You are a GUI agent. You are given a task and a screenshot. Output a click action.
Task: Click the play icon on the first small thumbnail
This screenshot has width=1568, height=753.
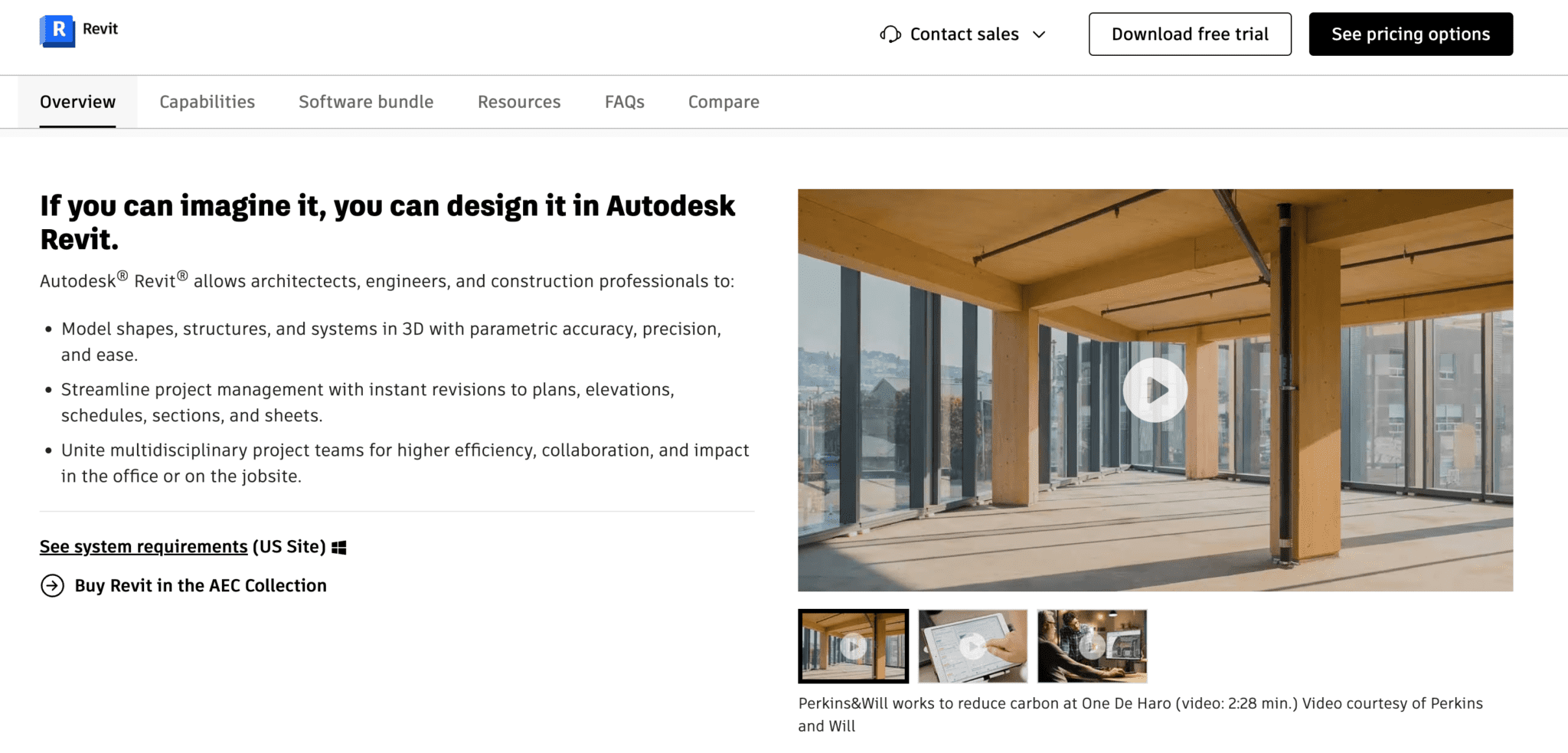click(853, 645)
